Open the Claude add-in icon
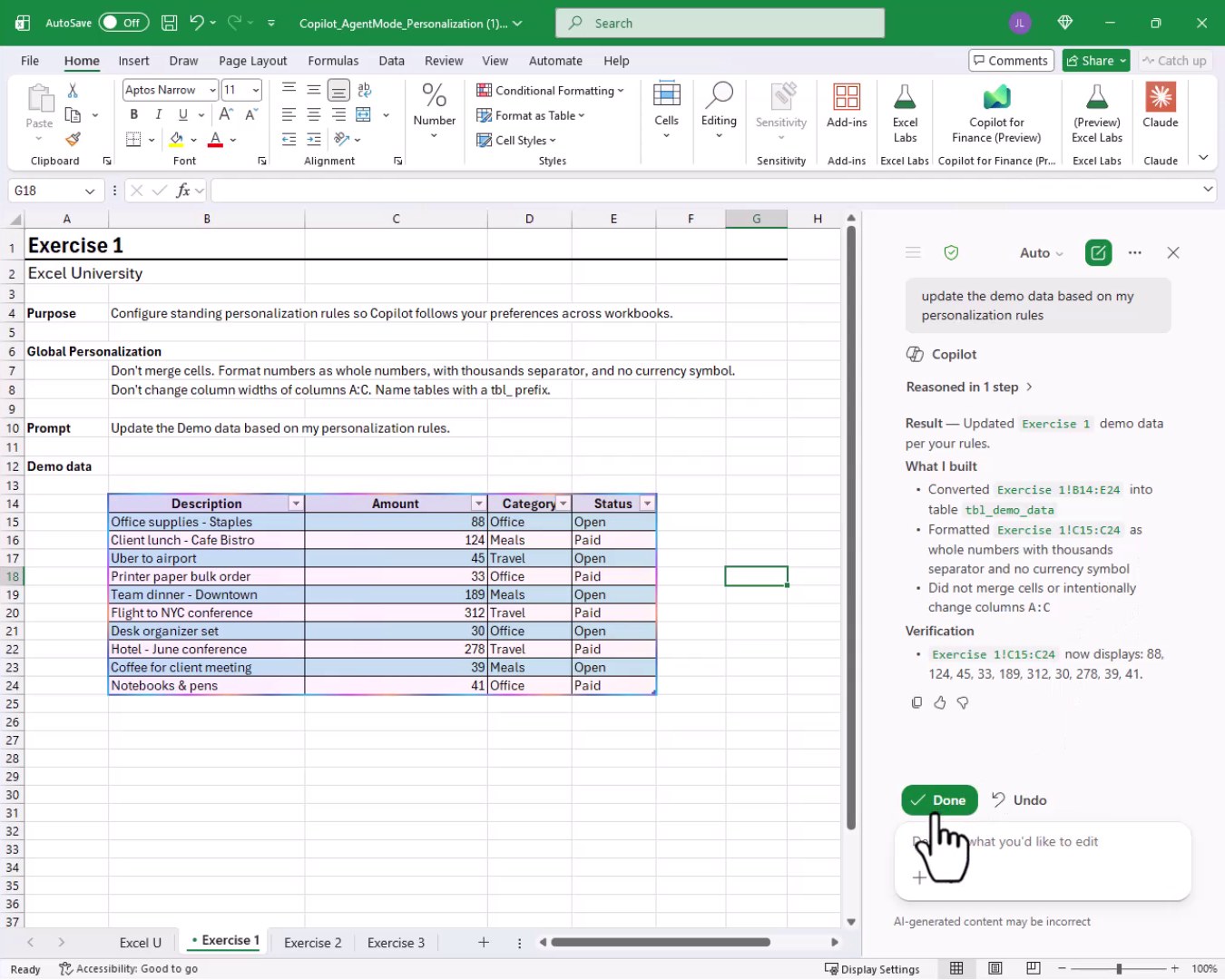Viewport: 1225px width, 980px height. pyautogui.click(x=1161, y=97)
